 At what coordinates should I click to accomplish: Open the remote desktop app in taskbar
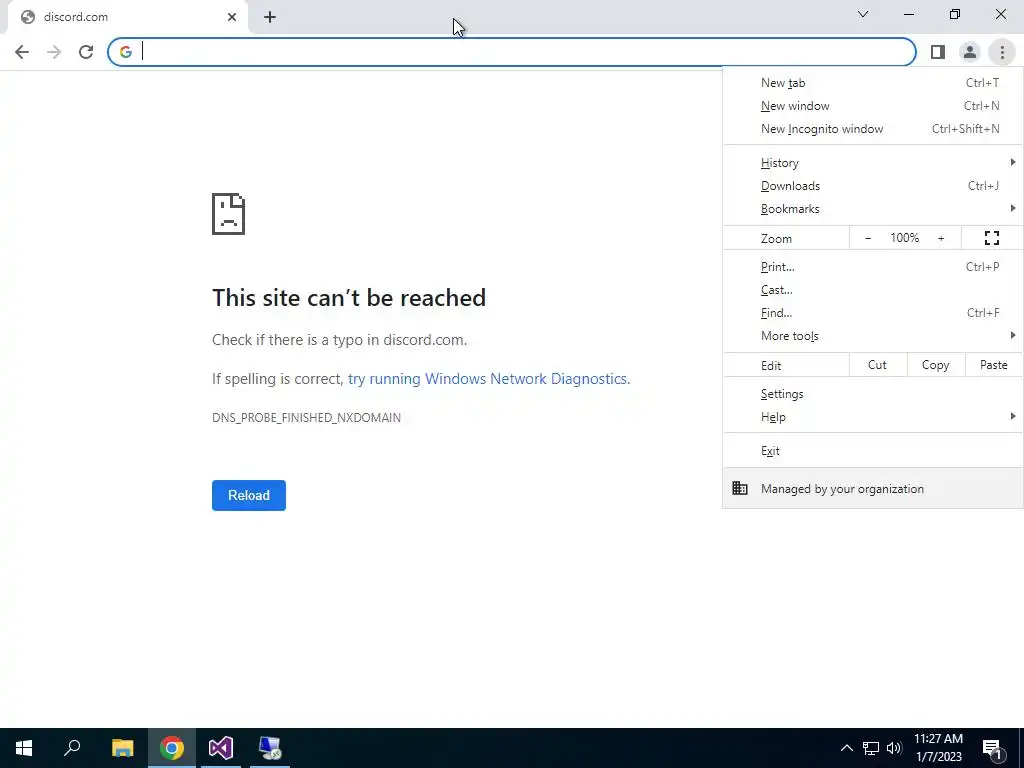[x=270, y=748]
